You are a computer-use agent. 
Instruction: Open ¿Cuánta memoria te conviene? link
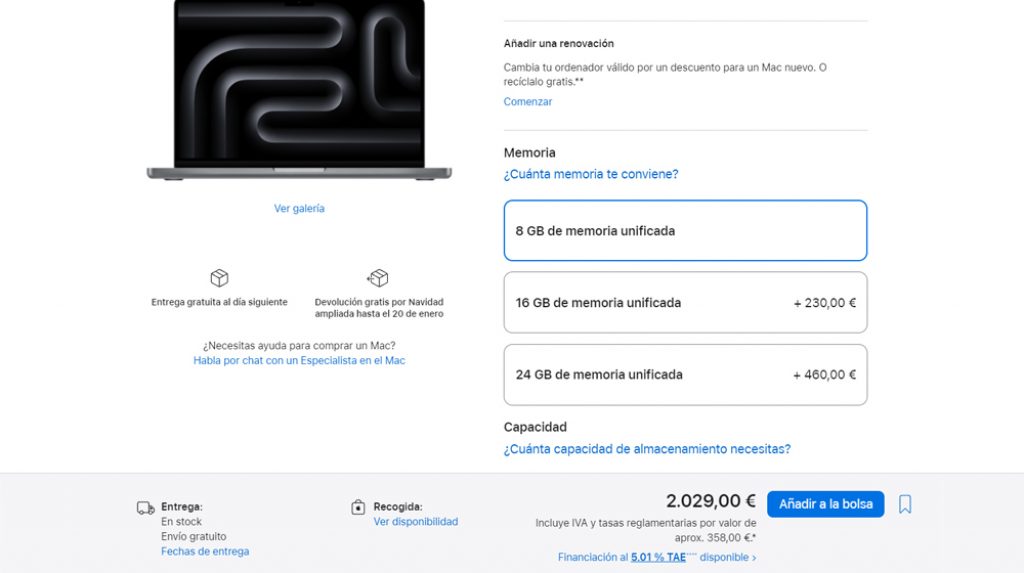click(x=590, y=174)
